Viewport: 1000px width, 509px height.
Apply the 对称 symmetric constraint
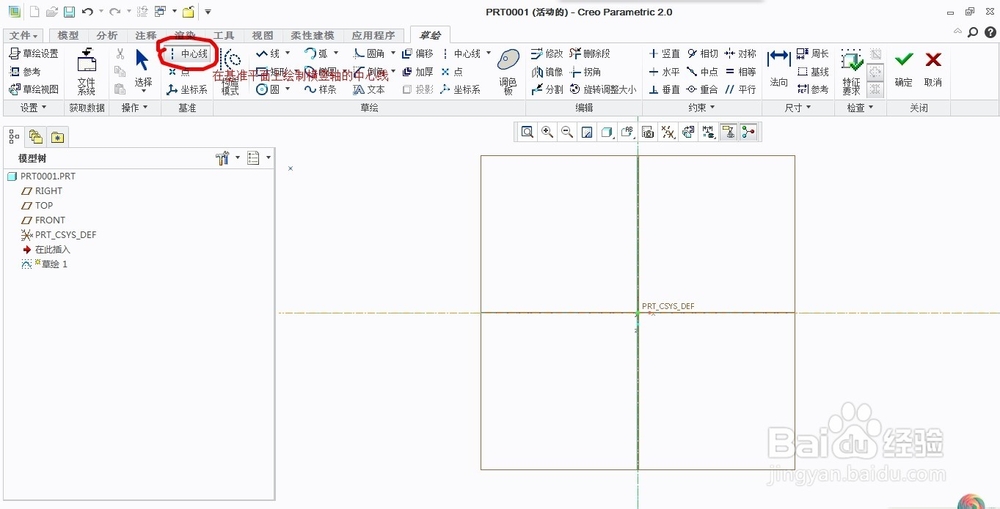click(x=740, y=54)
